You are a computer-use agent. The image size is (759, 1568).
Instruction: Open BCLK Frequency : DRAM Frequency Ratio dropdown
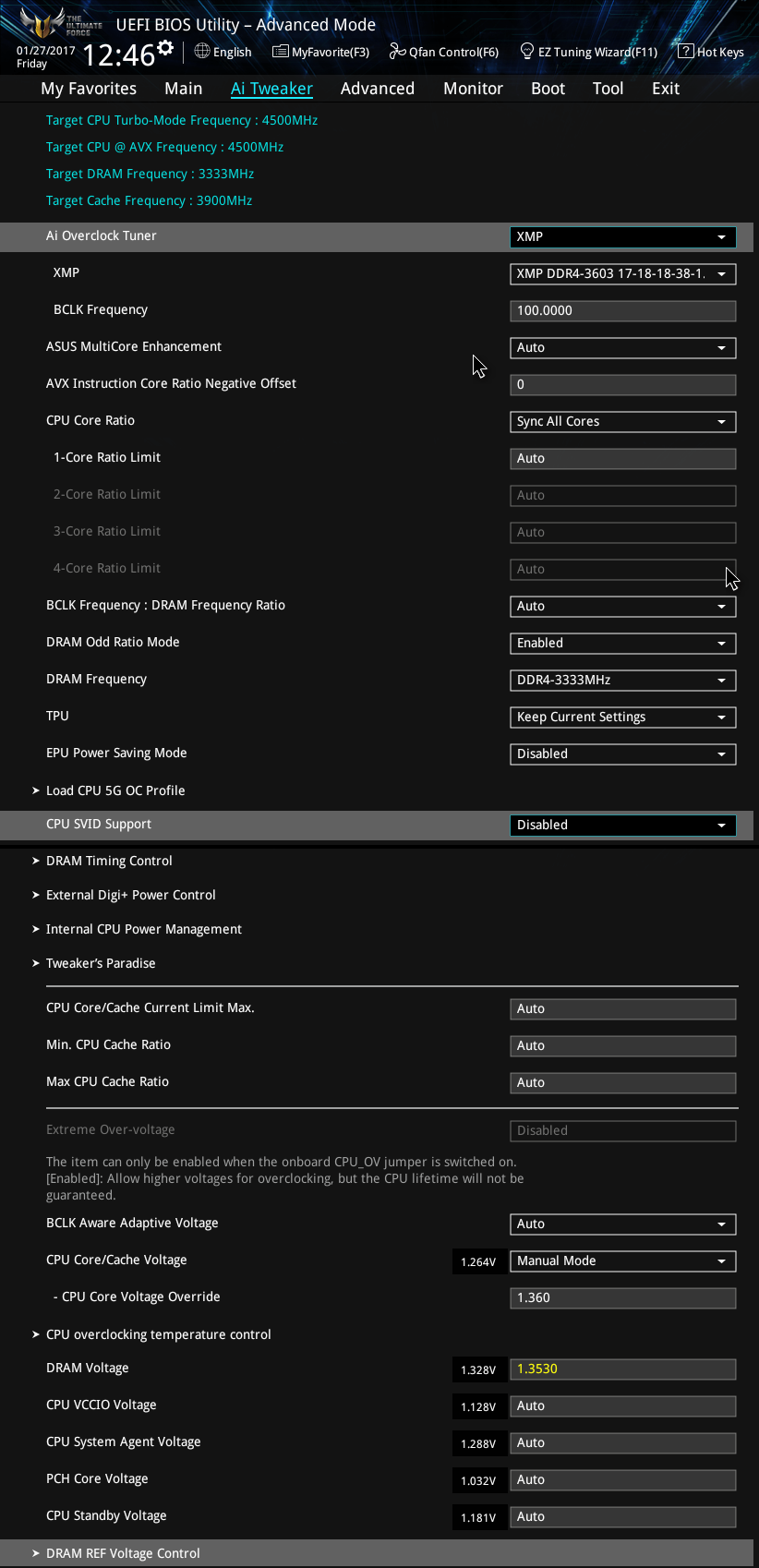623,606
